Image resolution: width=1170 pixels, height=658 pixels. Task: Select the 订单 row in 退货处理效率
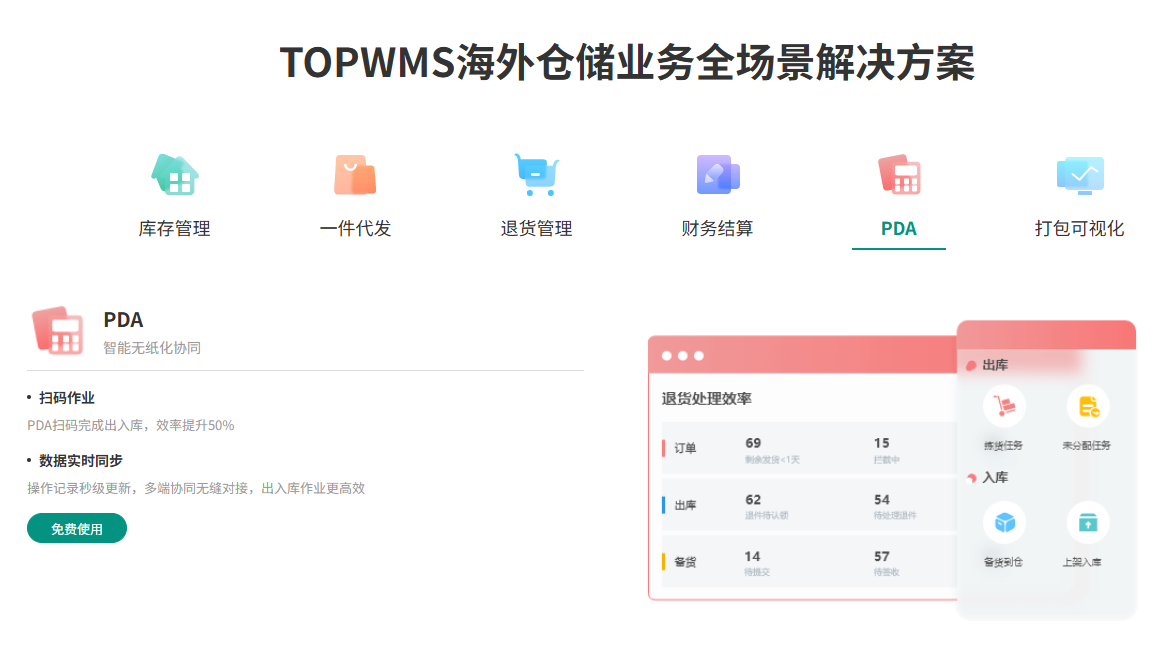(x=685, y=449)
